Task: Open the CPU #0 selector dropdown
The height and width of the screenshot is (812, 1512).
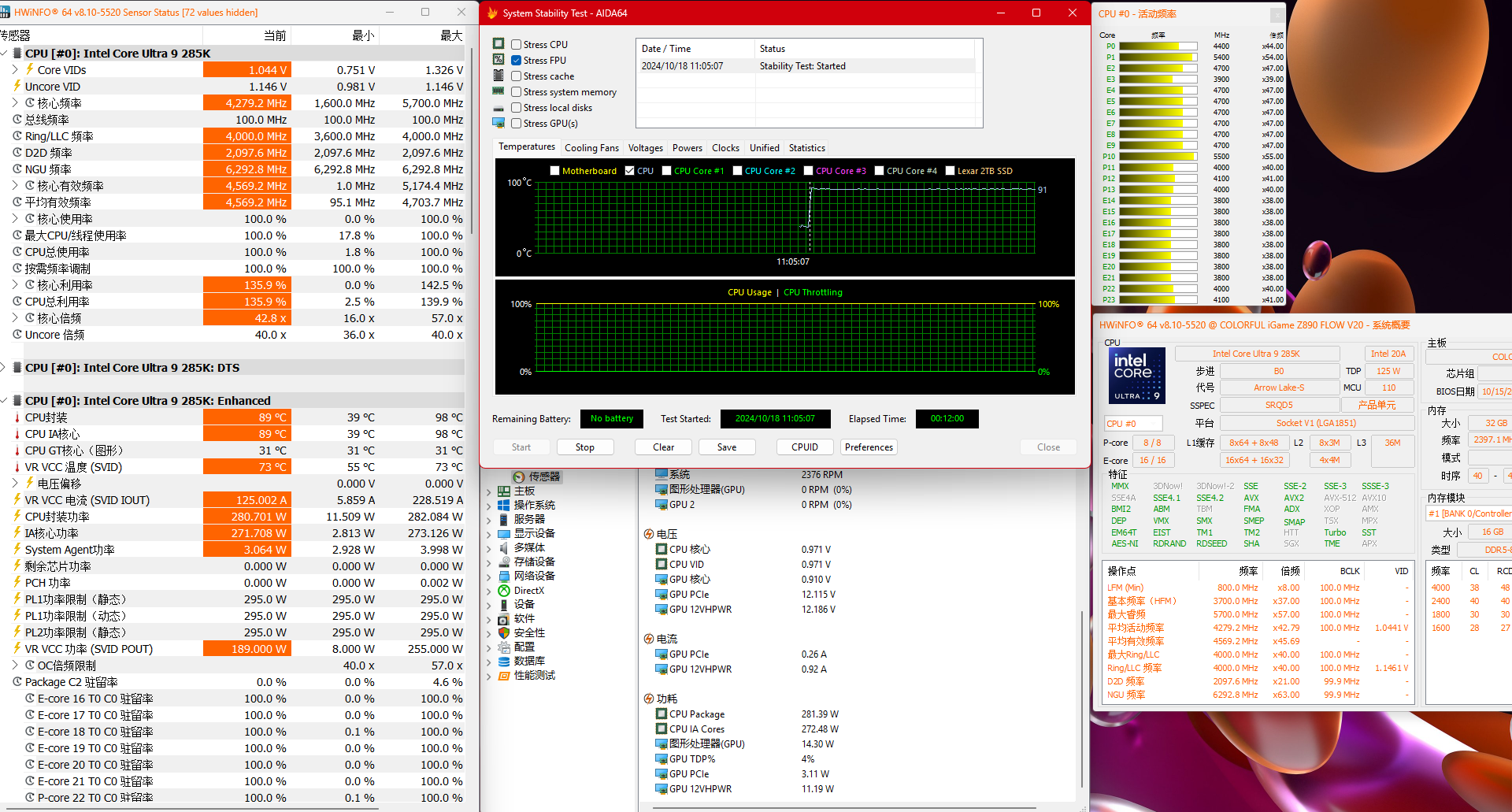Action: tap(1133, 424)
